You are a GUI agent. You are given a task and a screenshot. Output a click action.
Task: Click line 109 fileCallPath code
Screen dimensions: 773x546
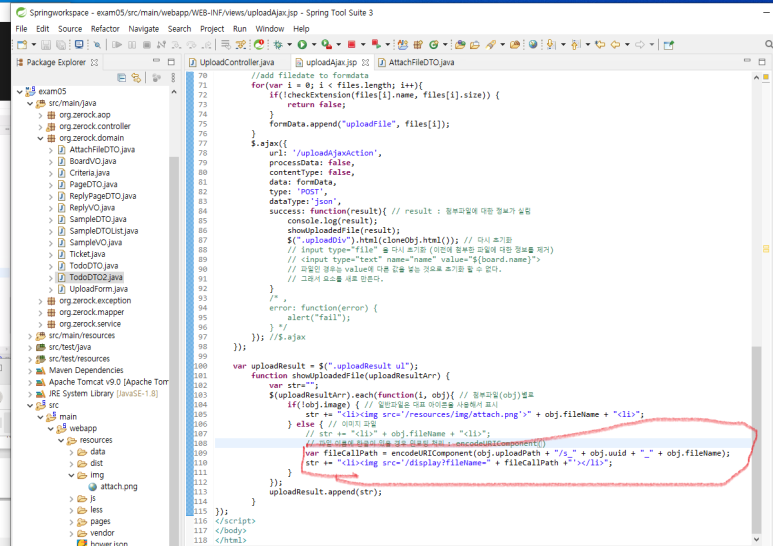tap(518, 453)
